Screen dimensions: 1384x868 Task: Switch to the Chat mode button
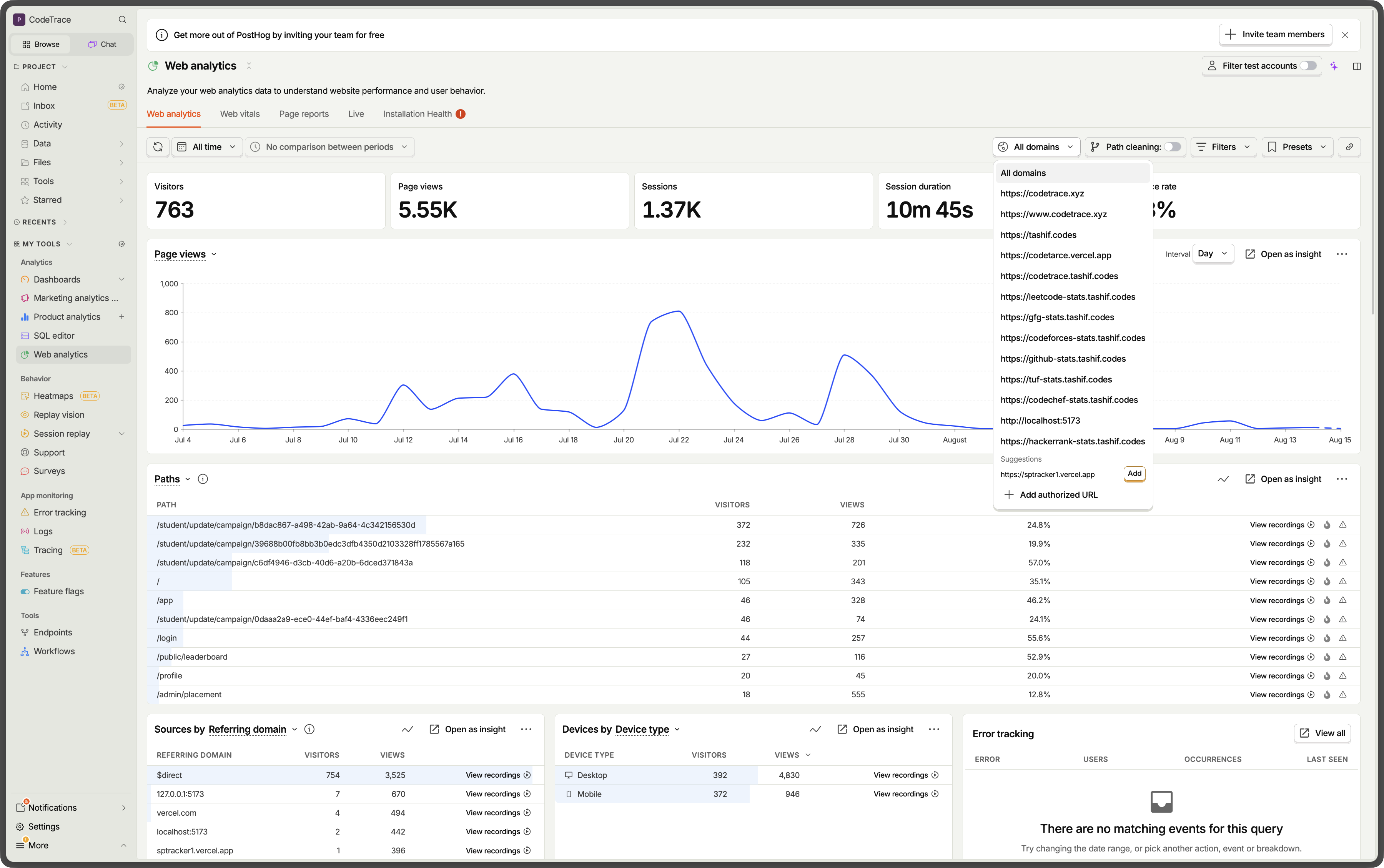pyautogui.click(x=101, y=44)
